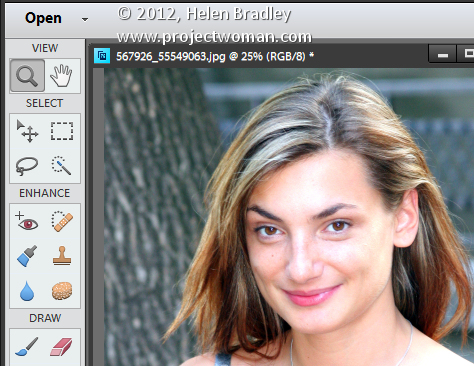Viewport: 474px width, 366px height.
Task: Select the Red Eye Removal tool
Action: tap(27, 221)
